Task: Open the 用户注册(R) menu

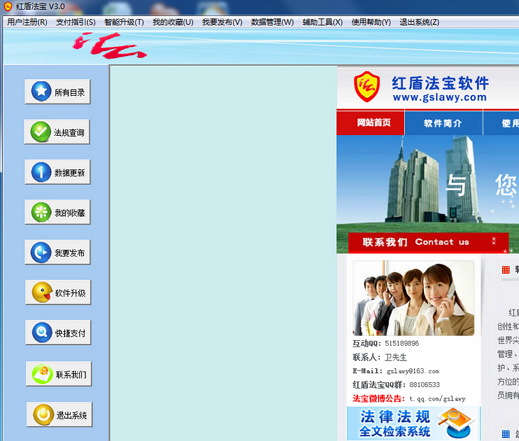Action: [x=27, y=22]
